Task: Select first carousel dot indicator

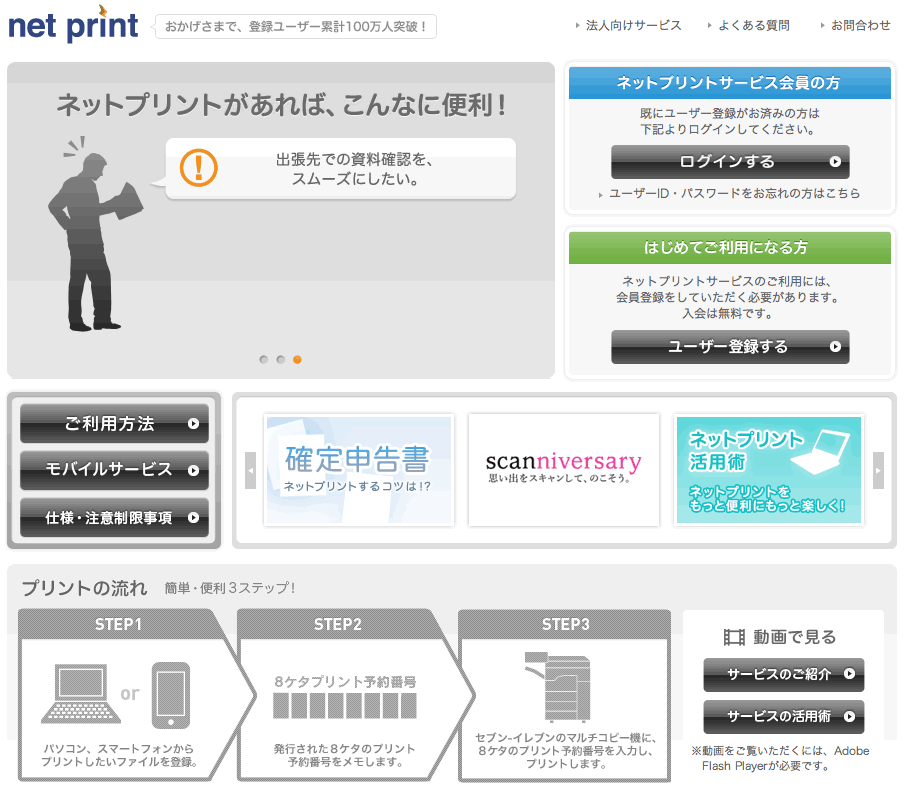Action: [x=264, y=359]
